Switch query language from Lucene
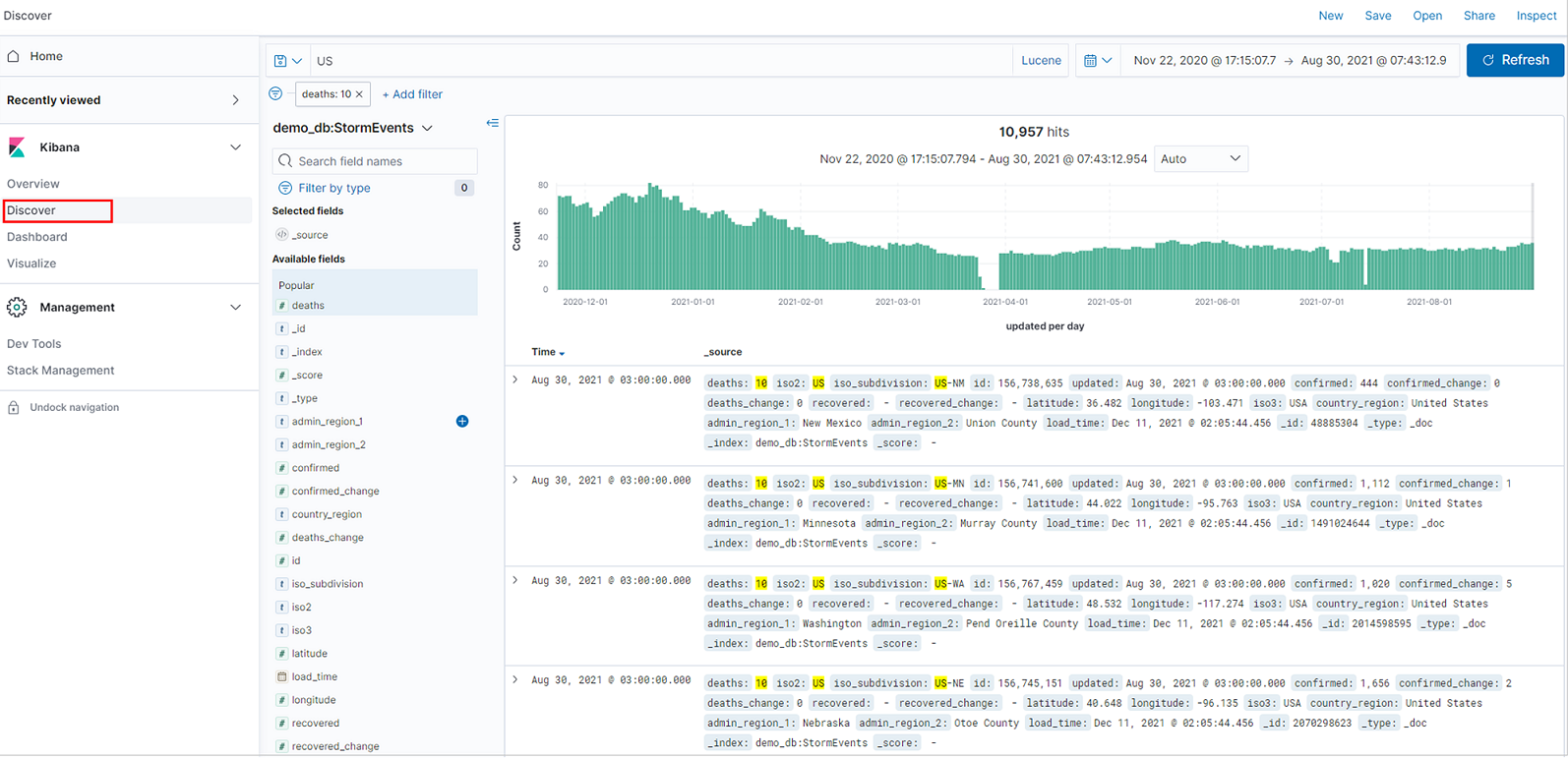Screen dimensions: 1568x758 point(1041,61)
